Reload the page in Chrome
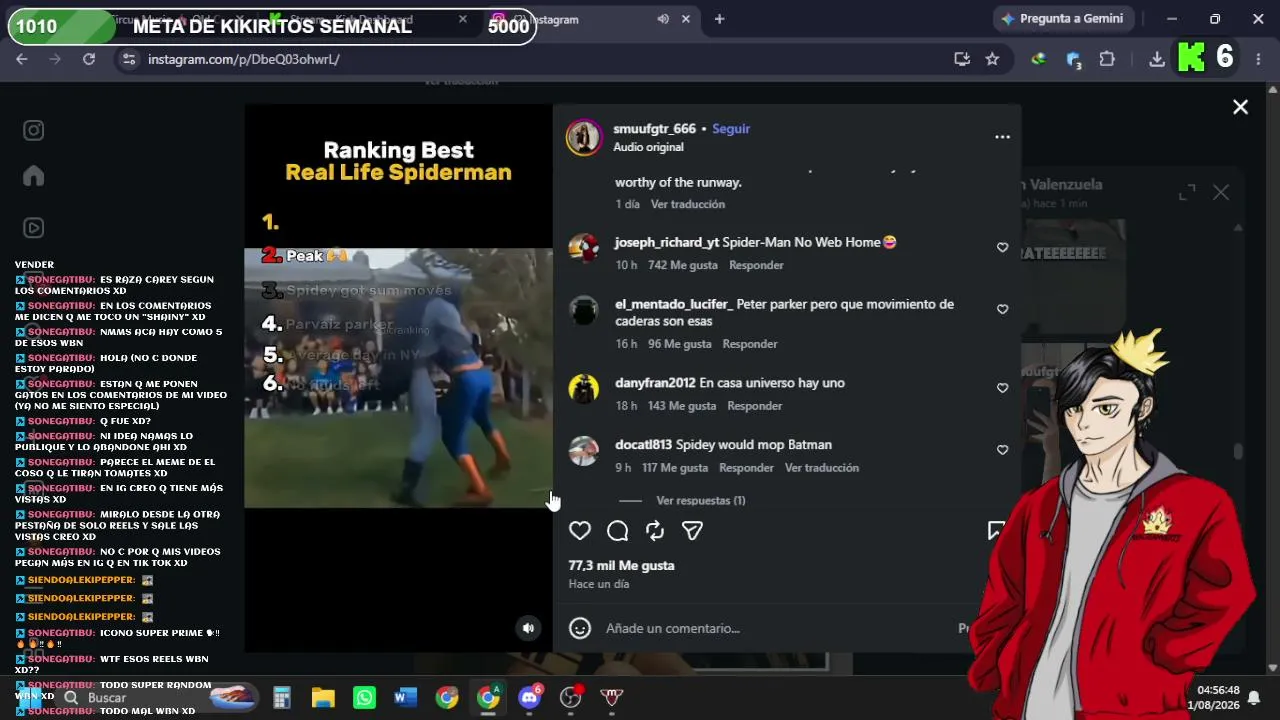Viewport: 1280px width, 720px height. click(89, 59)
